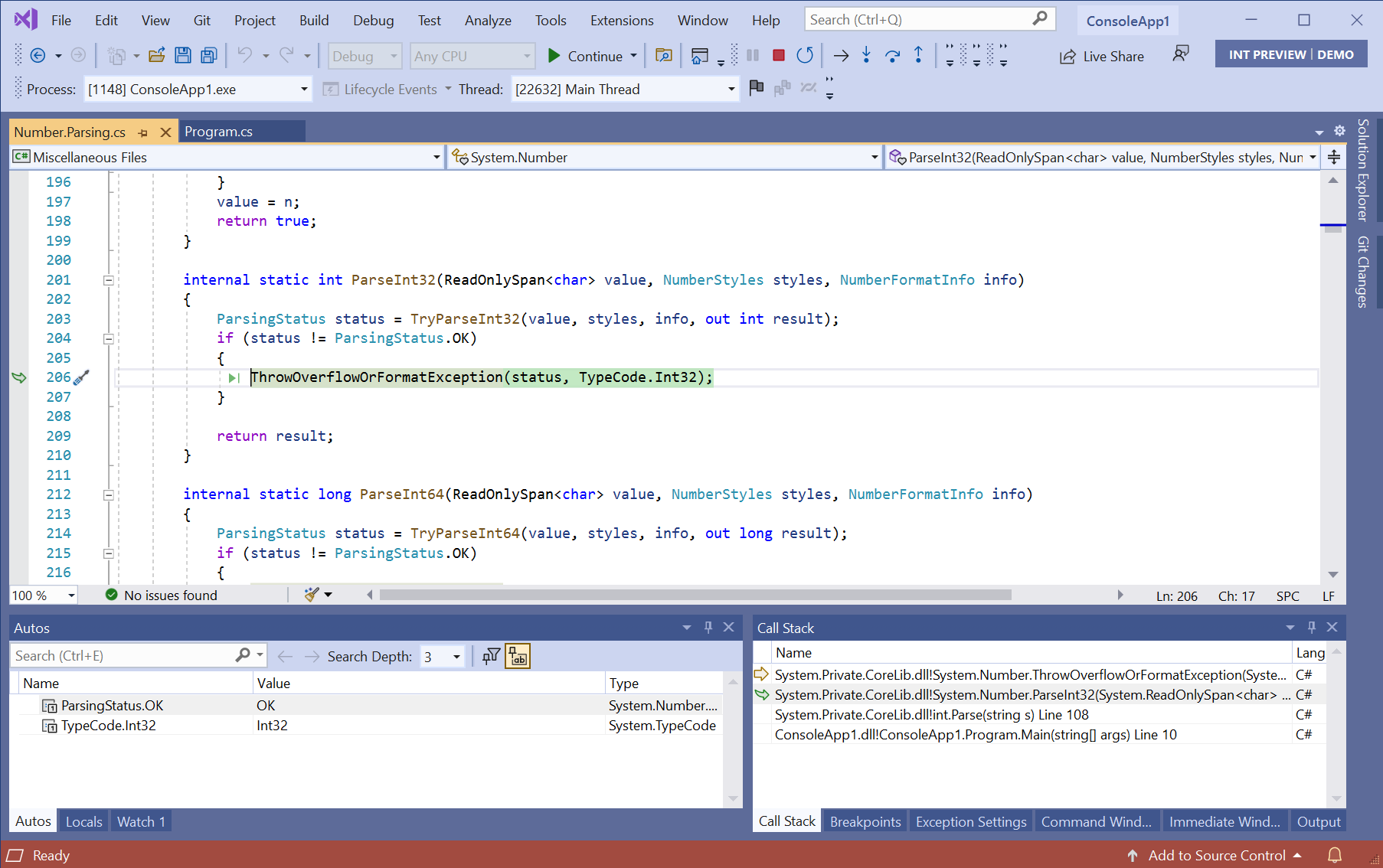Click the feedback person icon beside Live Share
The height and width of the screenshot is (868, 1383).
[1181, 54]
